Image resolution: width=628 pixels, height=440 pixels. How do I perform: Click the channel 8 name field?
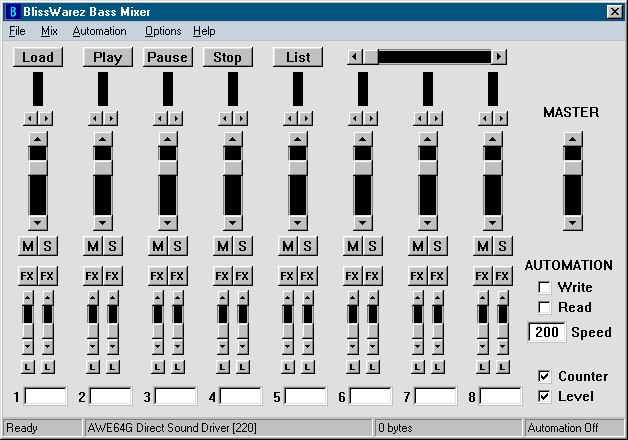click(x=500, y=396)
